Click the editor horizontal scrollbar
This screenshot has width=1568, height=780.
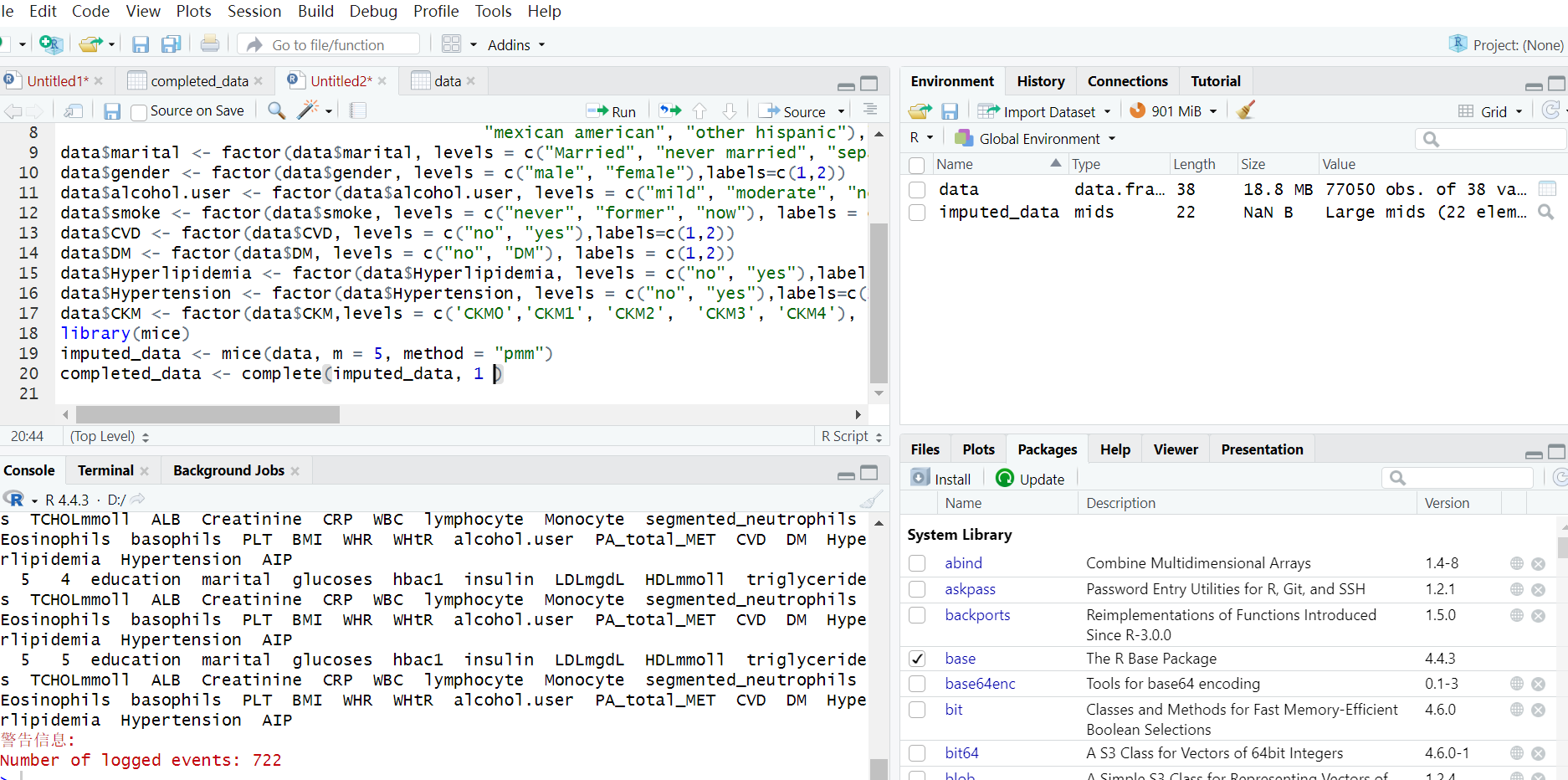[x=208, y=414]
